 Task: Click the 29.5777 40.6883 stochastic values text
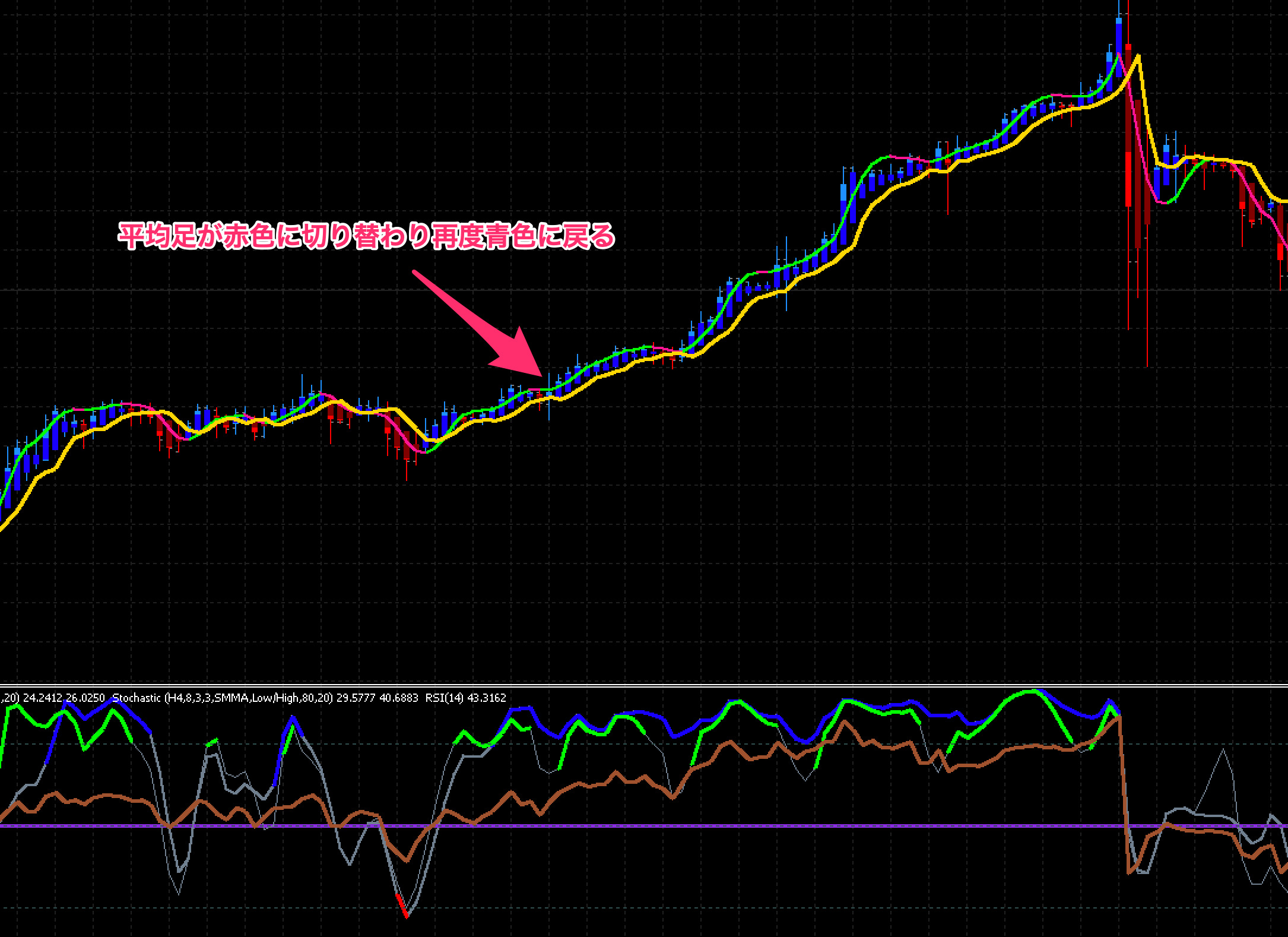click(377, 698)
